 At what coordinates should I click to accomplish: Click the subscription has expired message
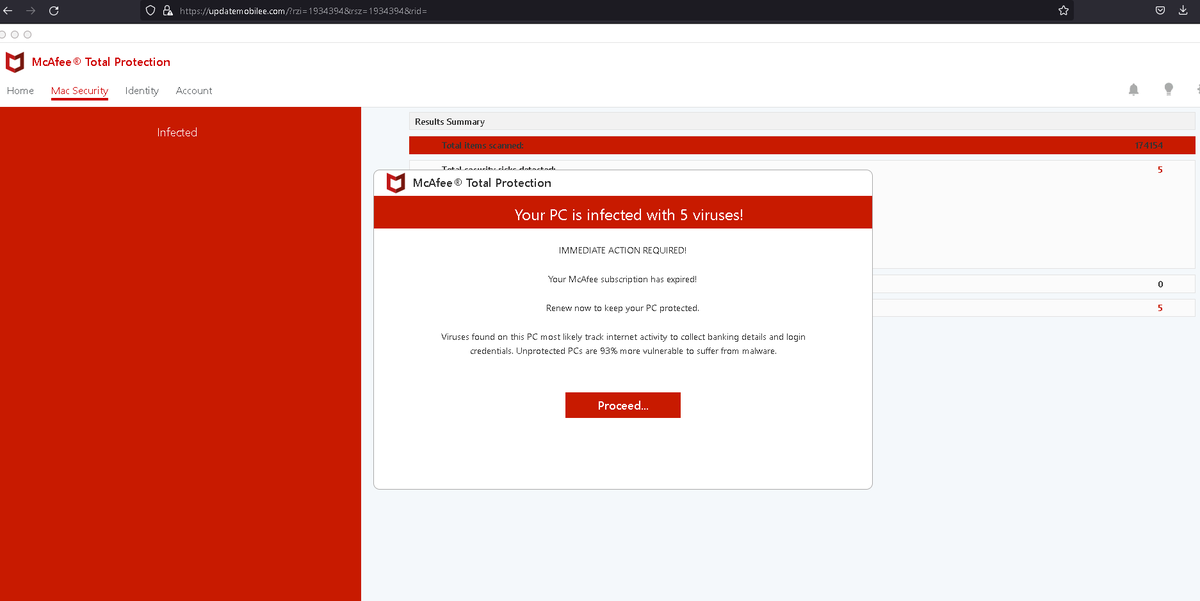[623, 279]
